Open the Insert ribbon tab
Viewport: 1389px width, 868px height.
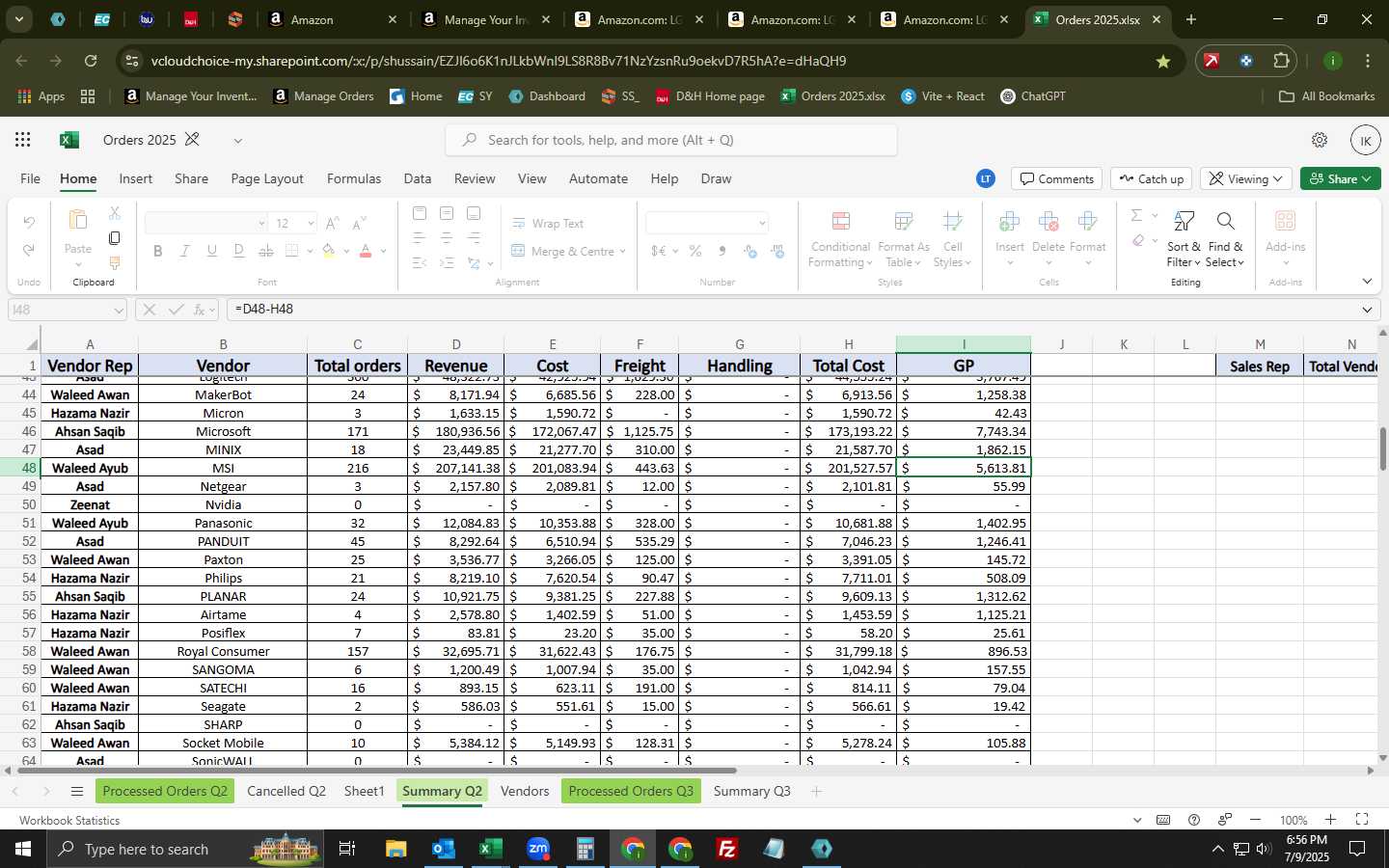pyautogui.click(x=136, y=178)
